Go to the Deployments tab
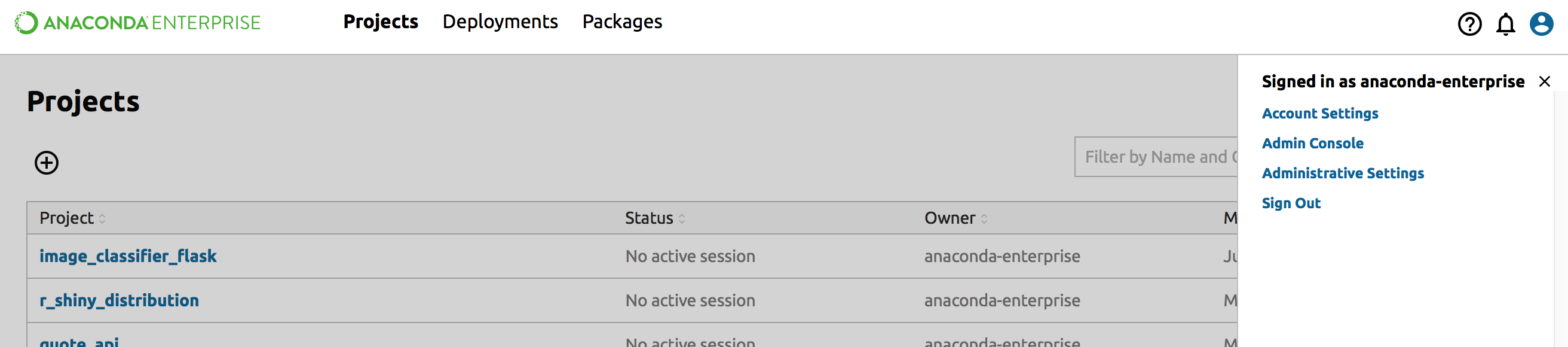1568x347 pixels. (x=500, y=22)
